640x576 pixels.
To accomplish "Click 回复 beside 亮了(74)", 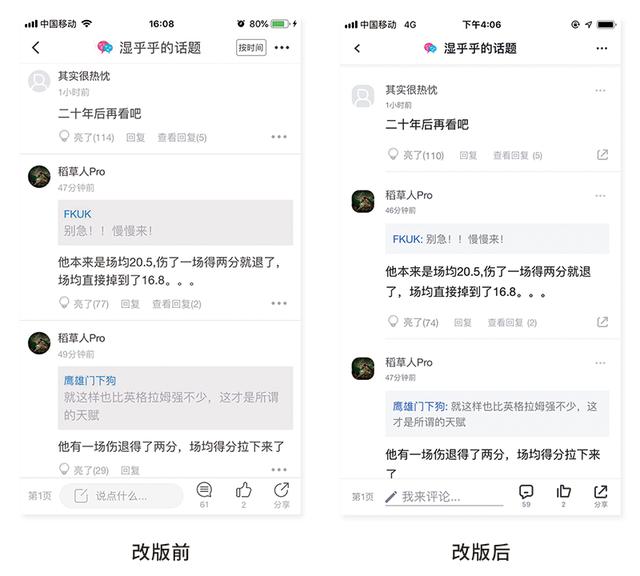I will (463, 323).
